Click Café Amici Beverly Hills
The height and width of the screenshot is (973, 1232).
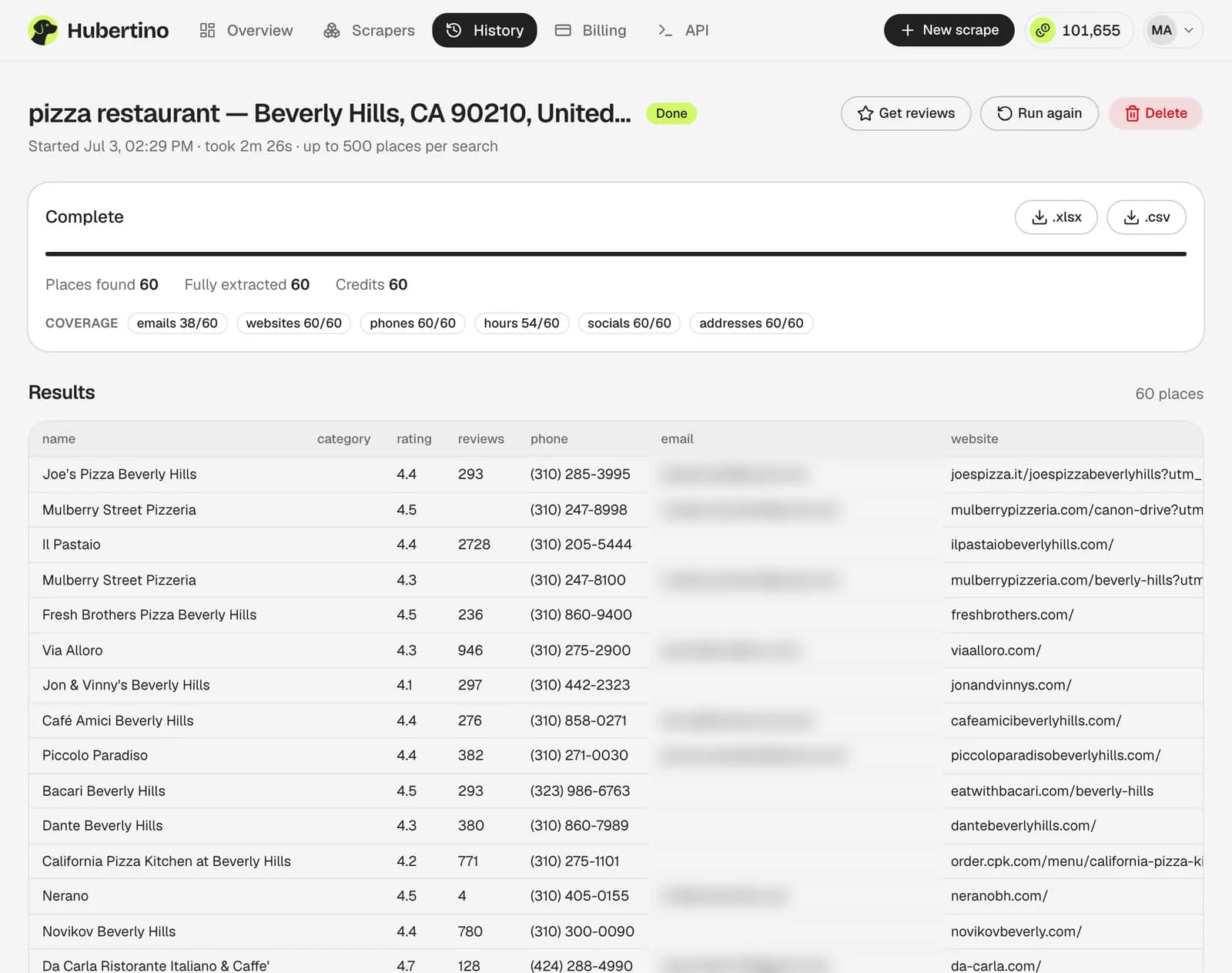pos(118,720)
